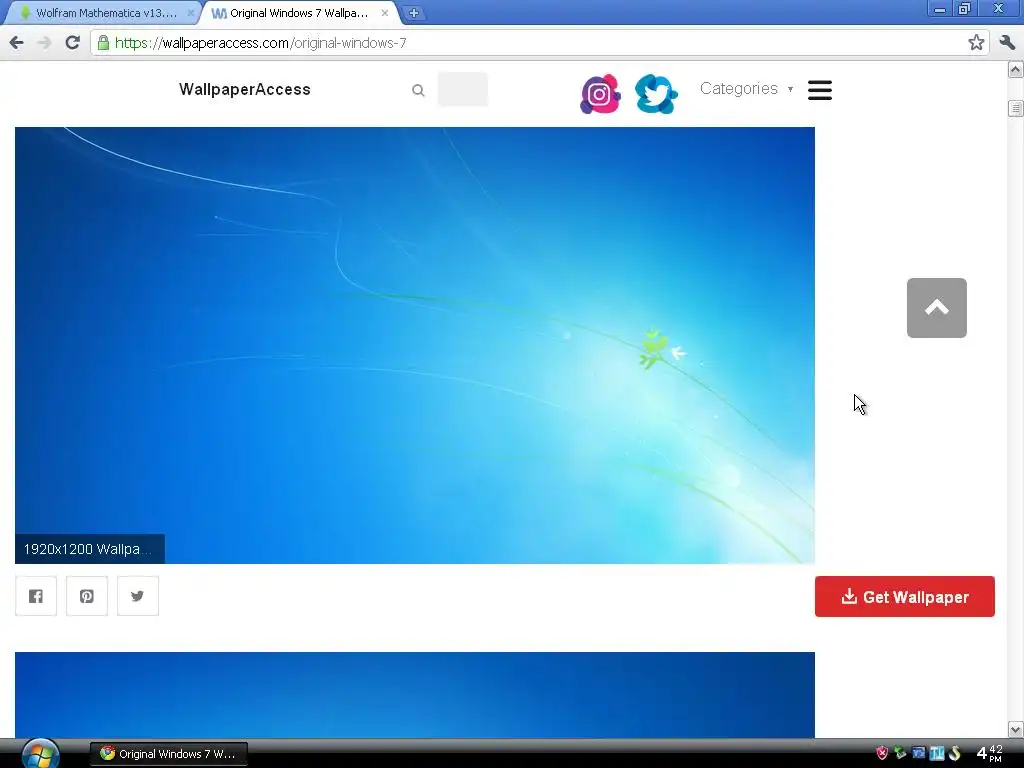Open the hamburger menu

point(820,90)
